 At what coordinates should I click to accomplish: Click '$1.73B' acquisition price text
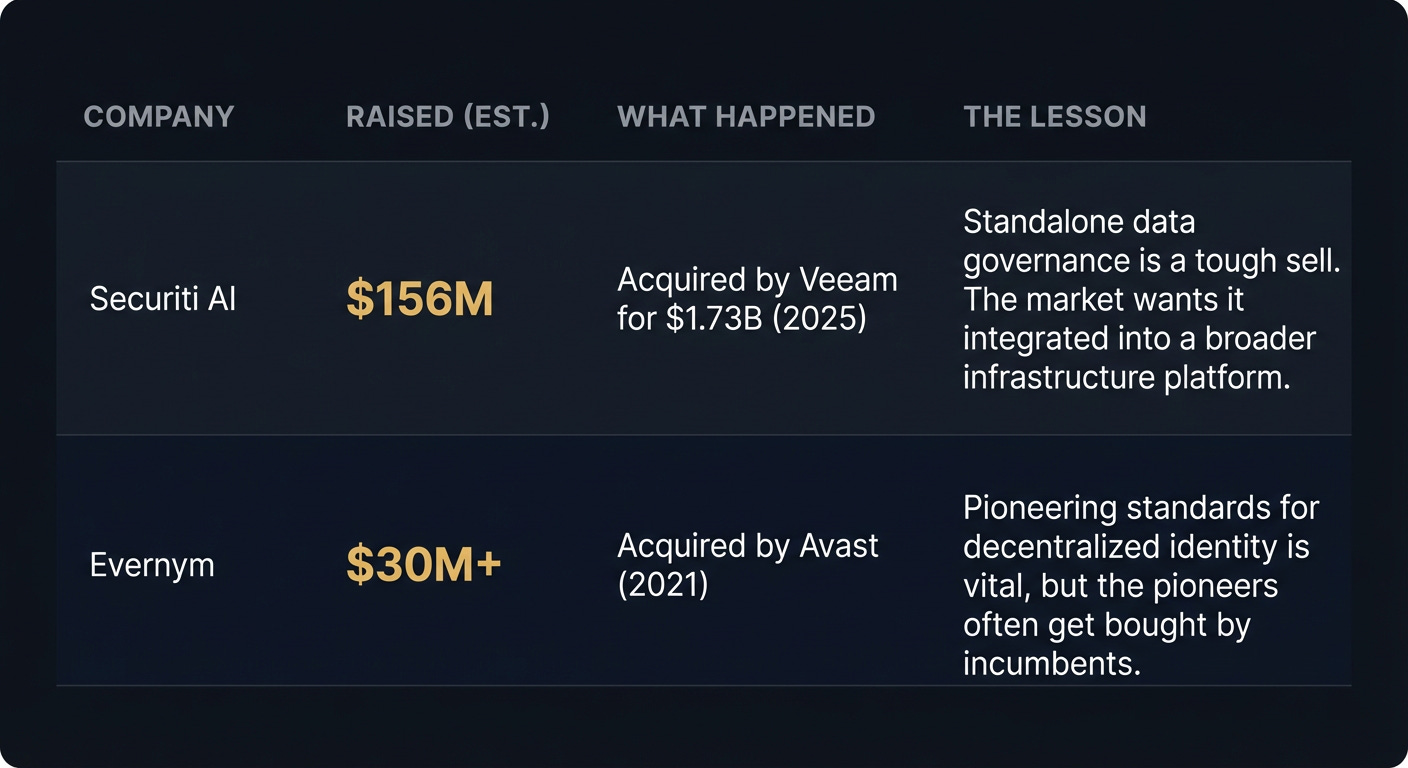[x=716, y=319]
